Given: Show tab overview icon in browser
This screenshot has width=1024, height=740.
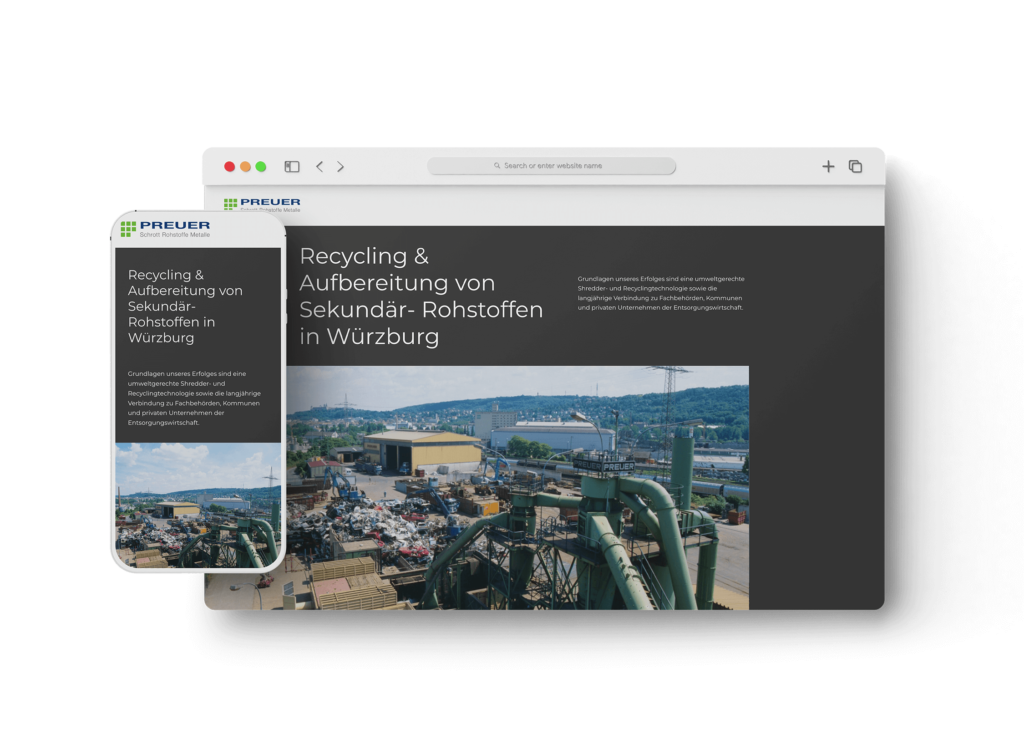Looking at the screenshot, I should click(x=856, y=167).
